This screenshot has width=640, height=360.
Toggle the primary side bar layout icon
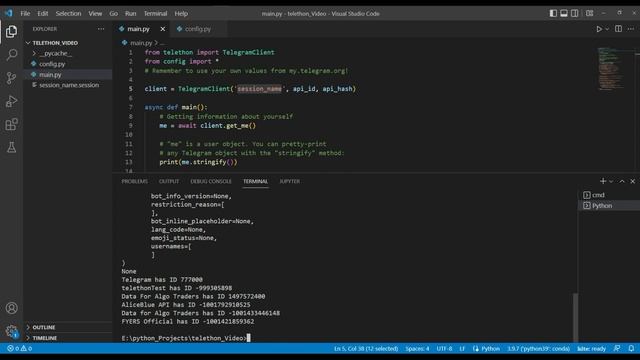coord(553,13)
